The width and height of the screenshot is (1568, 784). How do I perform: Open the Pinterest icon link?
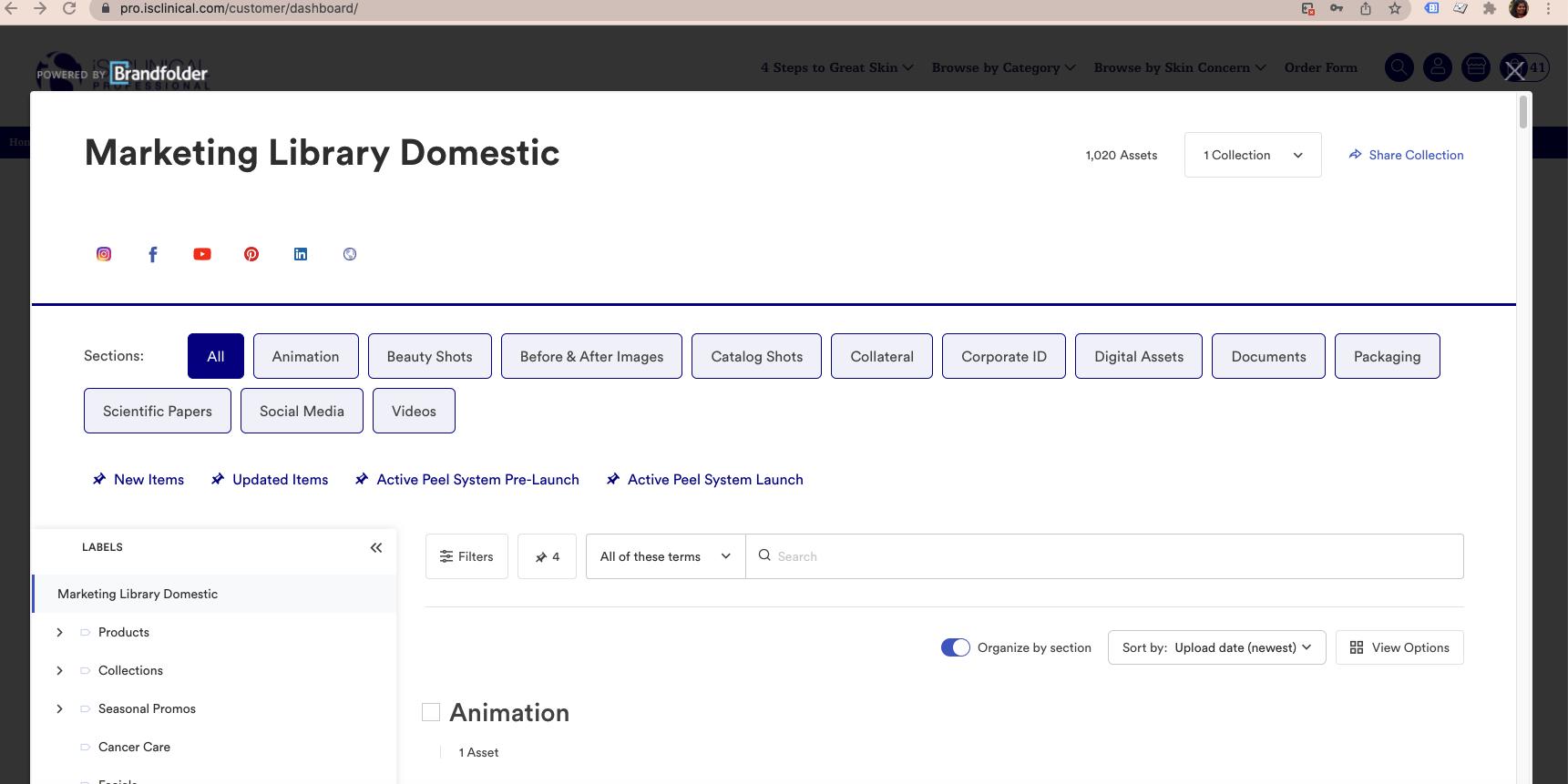click(251, 254)
